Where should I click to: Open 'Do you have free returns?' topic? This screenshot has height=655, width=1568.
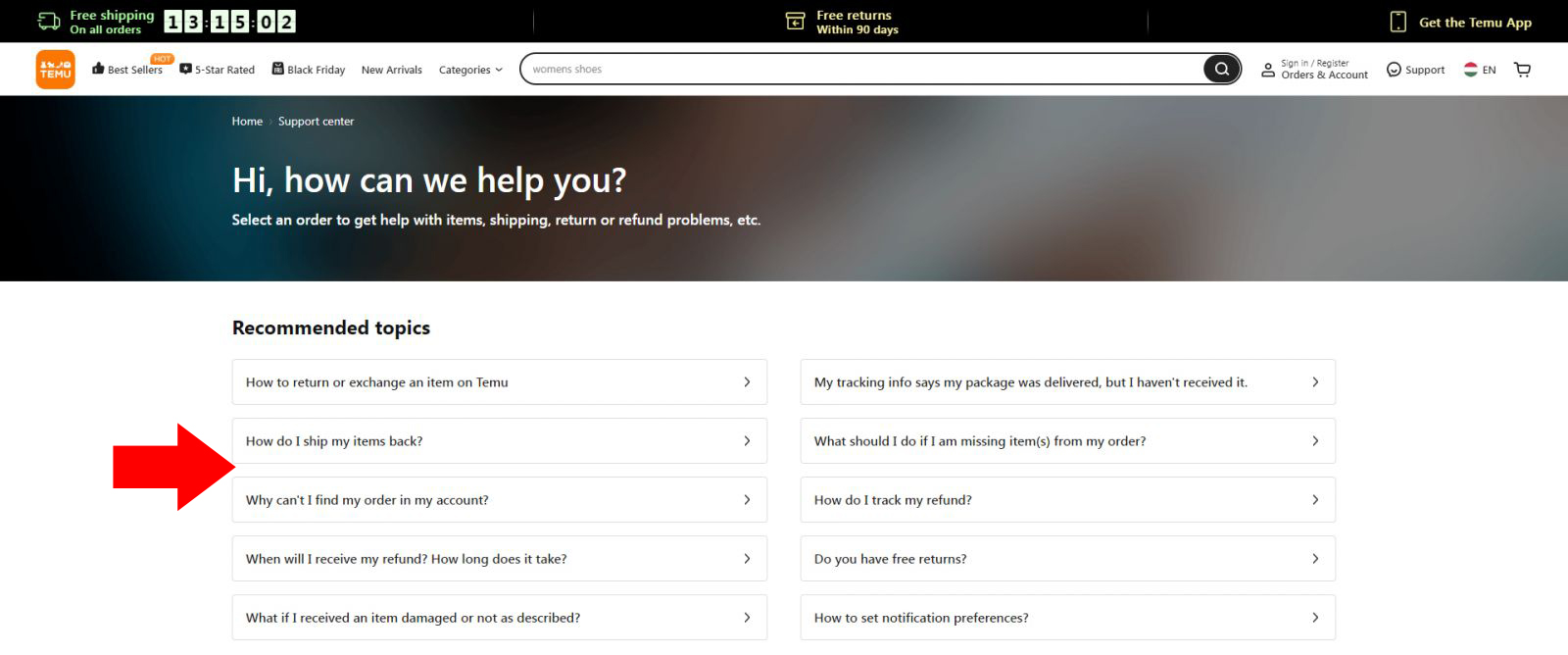tap(1068, 559)
